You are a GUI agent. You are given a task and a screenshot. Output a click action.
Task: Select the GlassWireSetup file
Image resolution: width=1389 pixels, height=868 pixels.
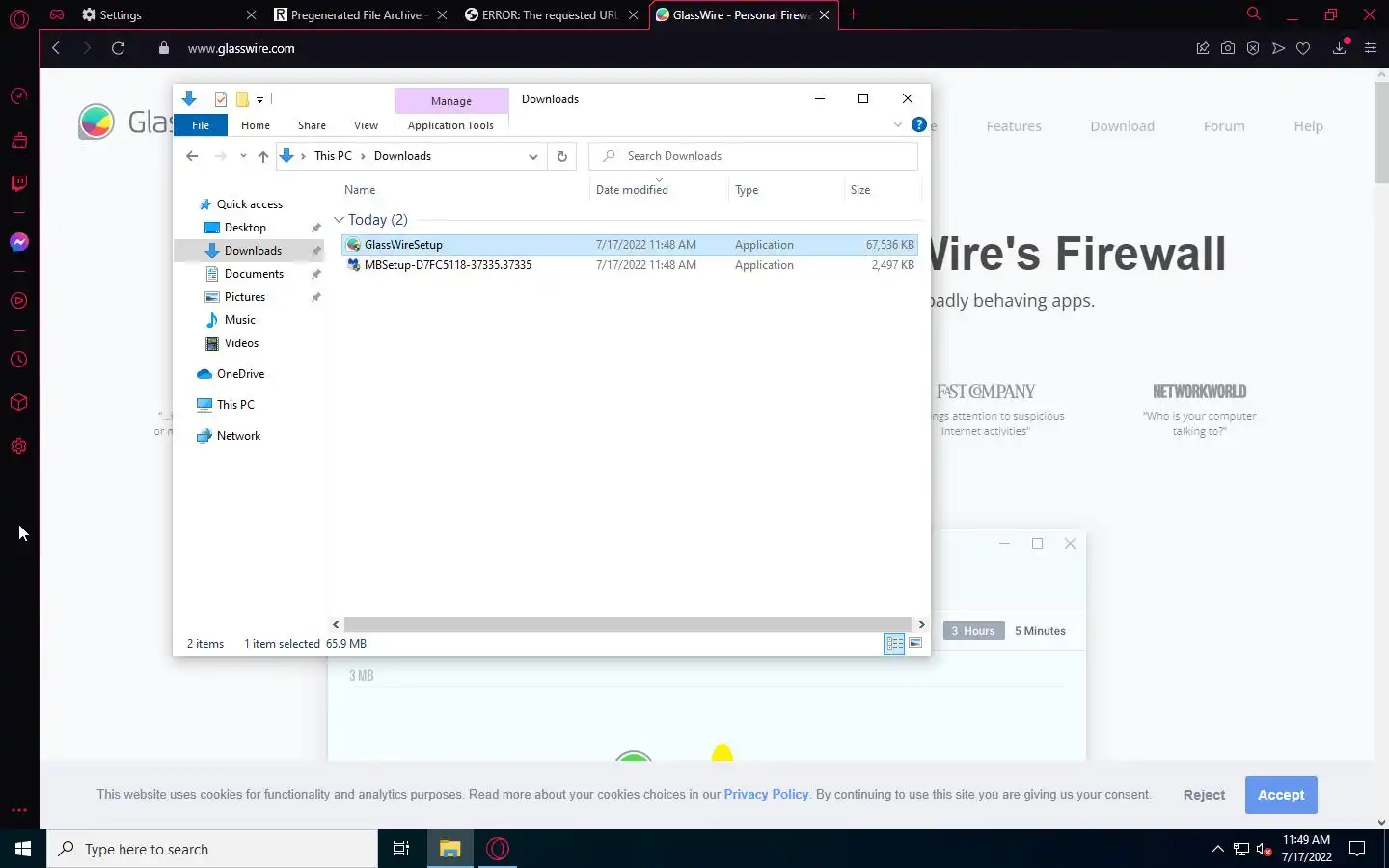coord(629,245)
